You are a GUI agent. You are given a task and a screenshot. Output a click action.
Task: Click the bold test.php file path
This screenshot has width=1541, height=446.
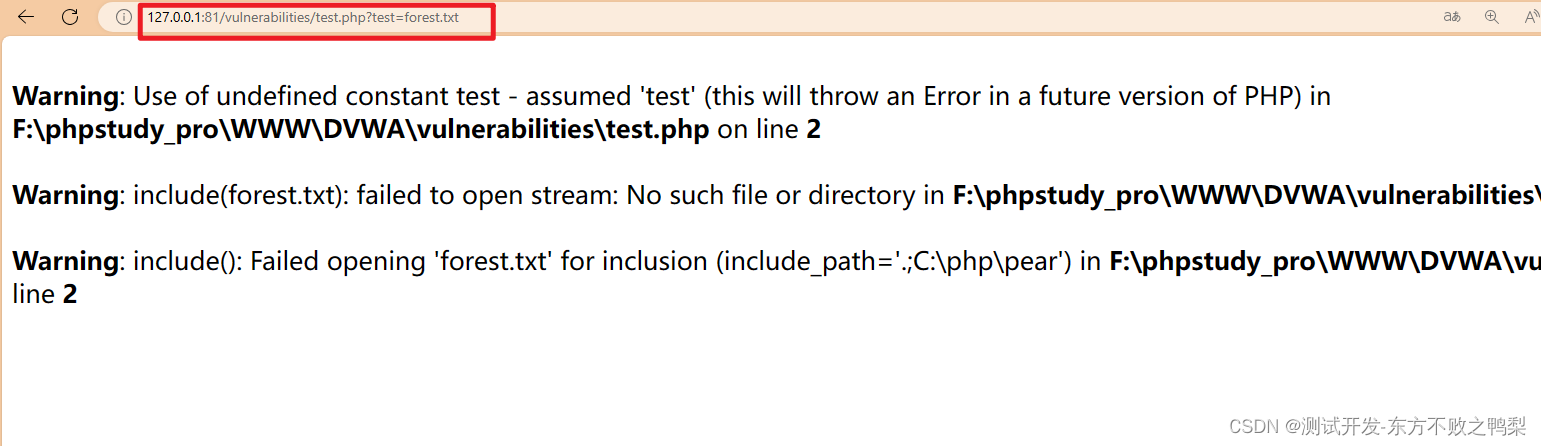point(361,130)
